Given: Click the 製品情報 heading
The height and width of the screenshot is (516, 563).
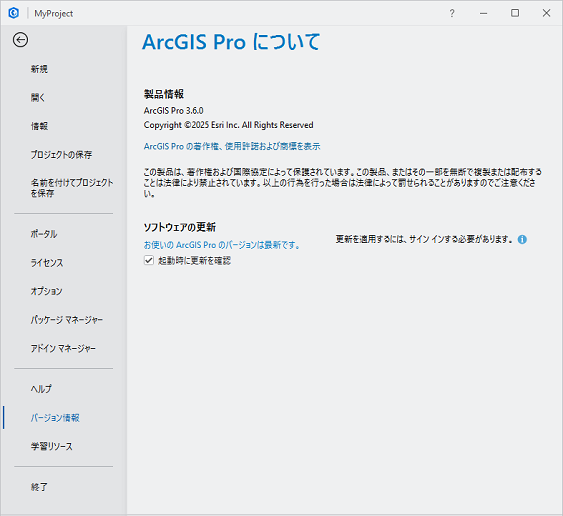Looking at the screenshot, I should click(x=164, y=94).
